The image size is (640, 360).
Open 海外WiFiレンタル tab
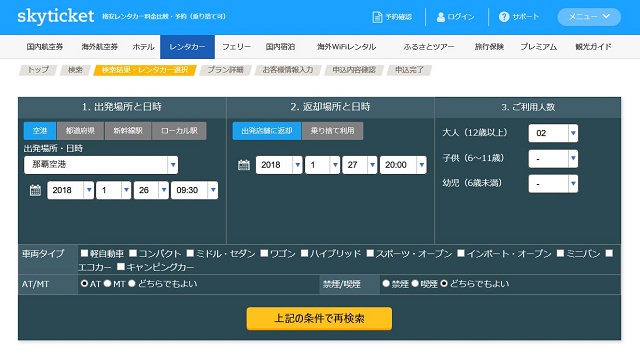pyautogui.click(x=347, y=47)
